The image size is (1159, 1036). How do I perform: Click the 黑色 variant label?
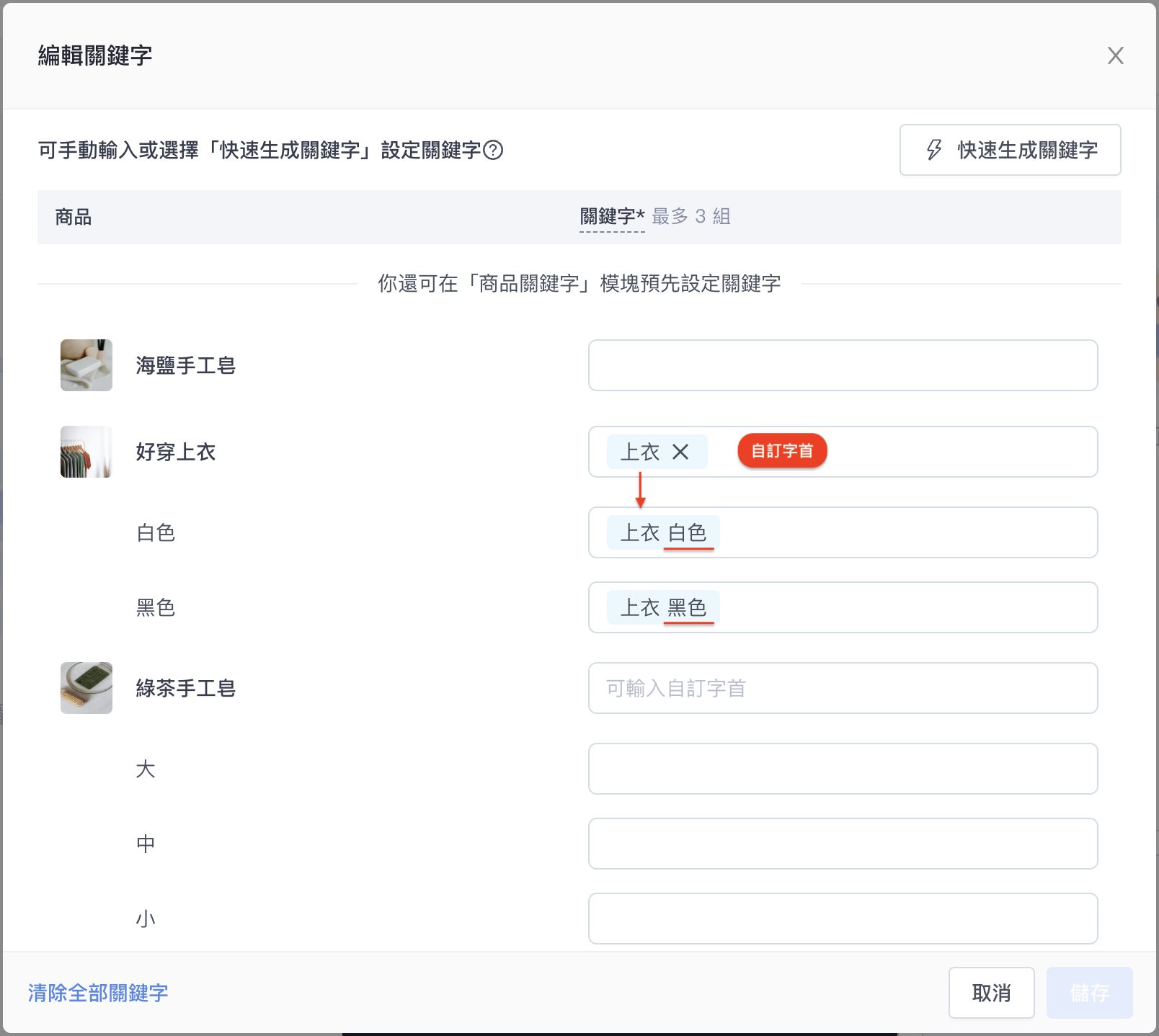click(x=156, y=607)
